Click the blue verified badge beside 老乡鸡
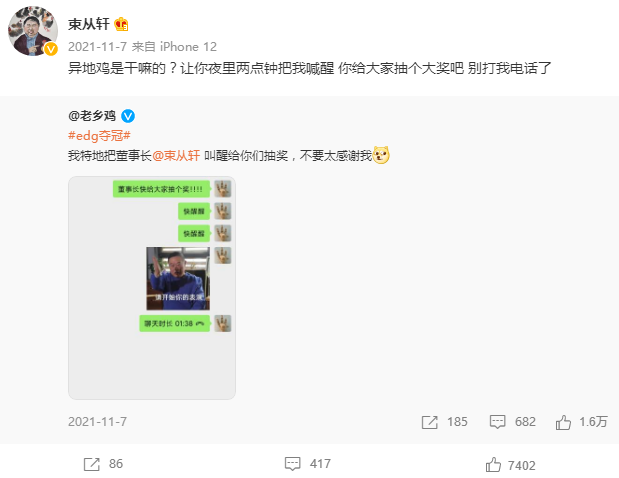 [128, 116]
